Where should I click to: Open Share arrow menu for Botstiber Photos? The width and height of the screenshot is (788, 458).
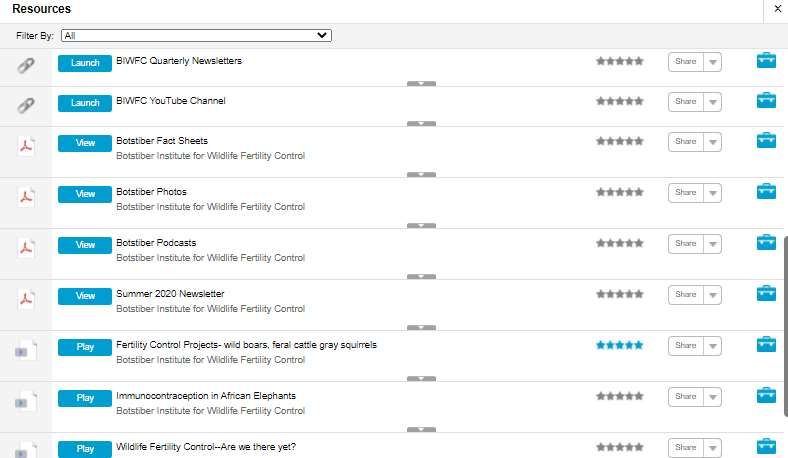click(x=713, y=193)
